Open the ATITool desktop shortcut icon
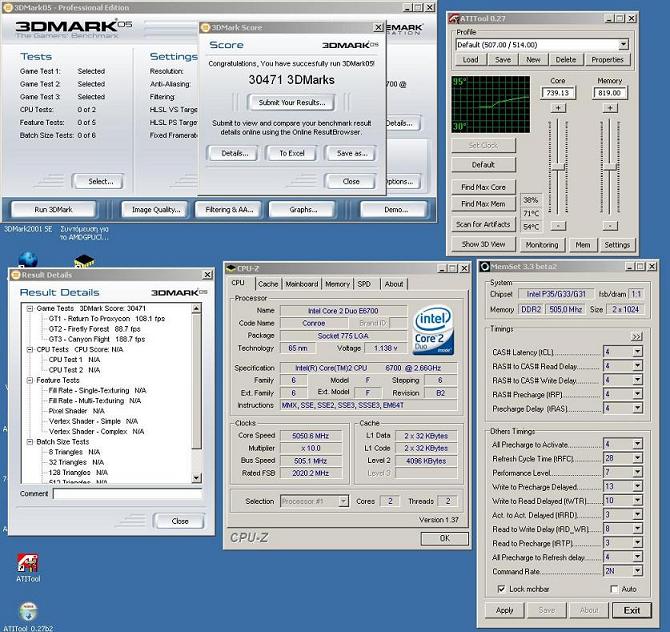The image size is (670, 632). (x=27, y=563)
